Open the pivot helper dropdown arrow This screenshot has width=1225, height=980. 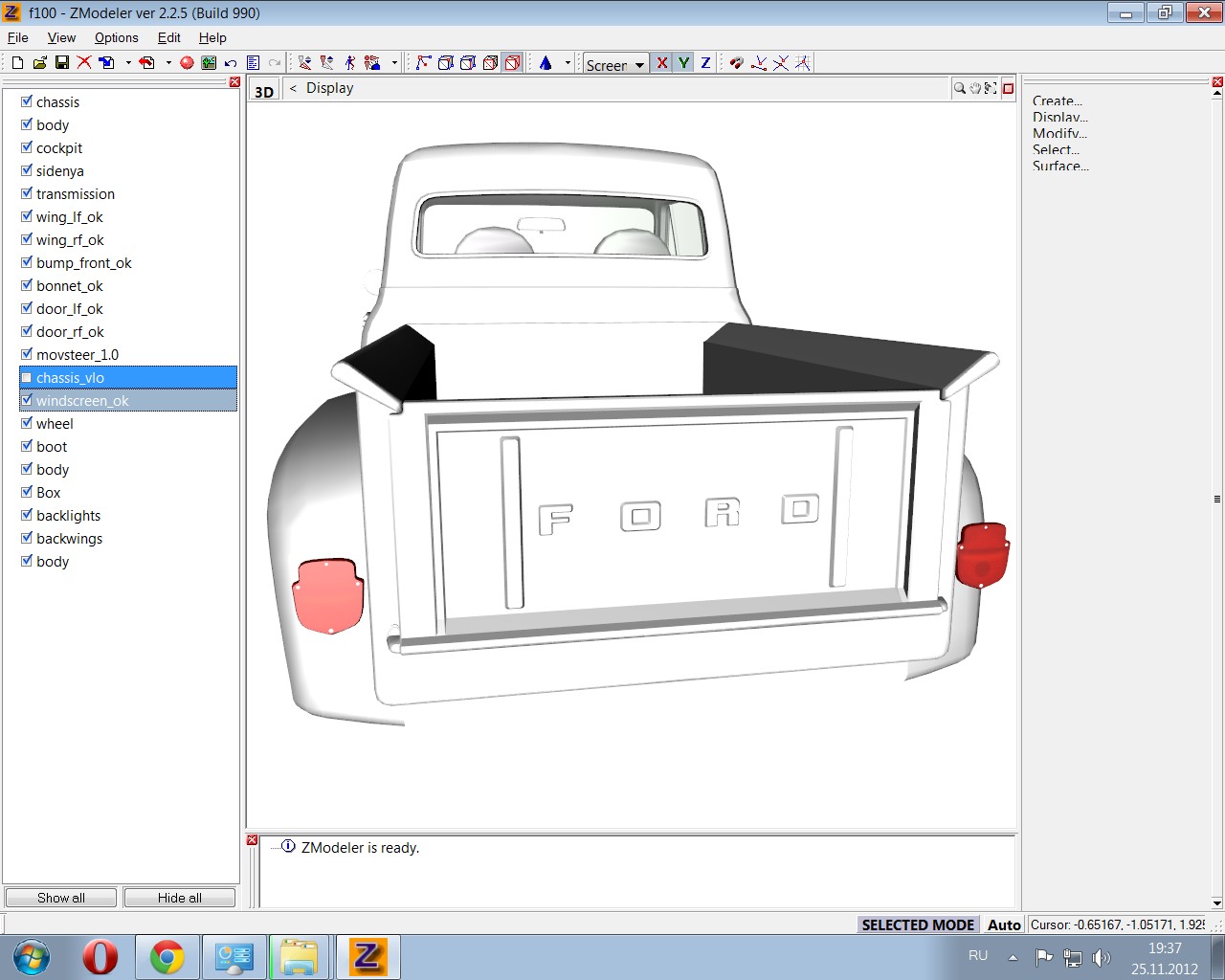(568, 63)
